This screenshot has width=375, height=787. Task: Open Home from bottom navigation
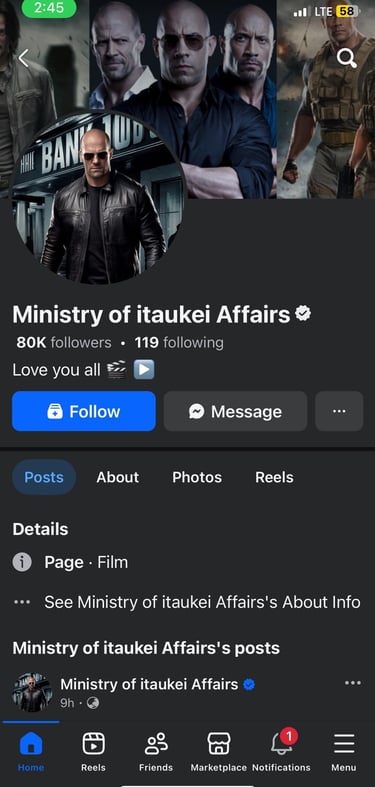(31, 751)
